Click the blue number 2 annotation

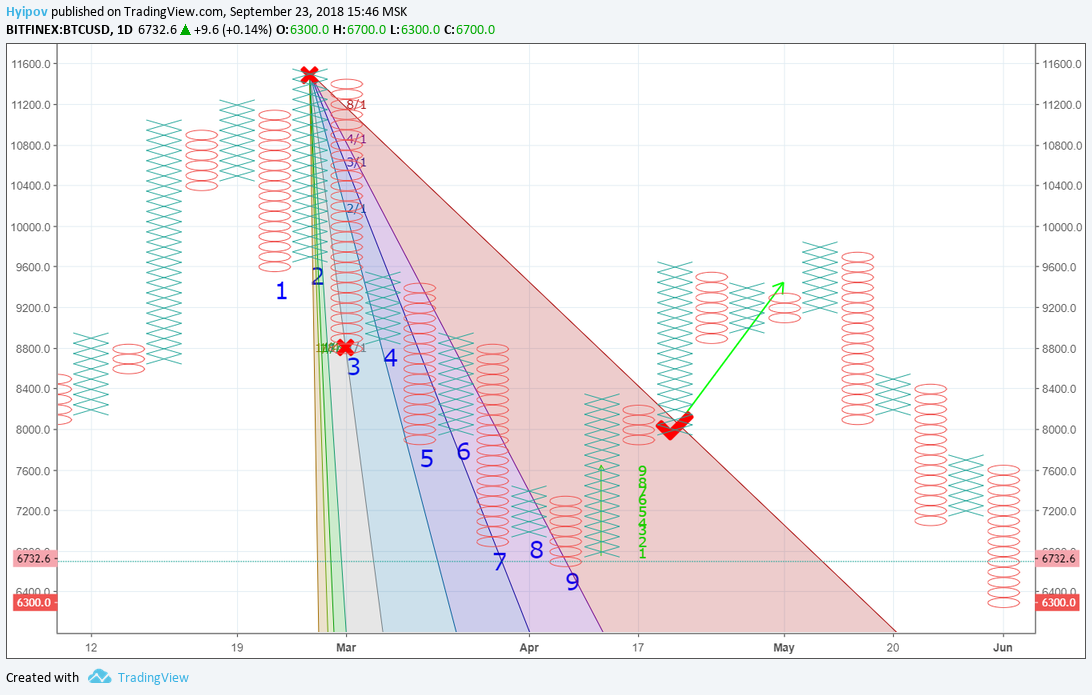tap(318, 276)
